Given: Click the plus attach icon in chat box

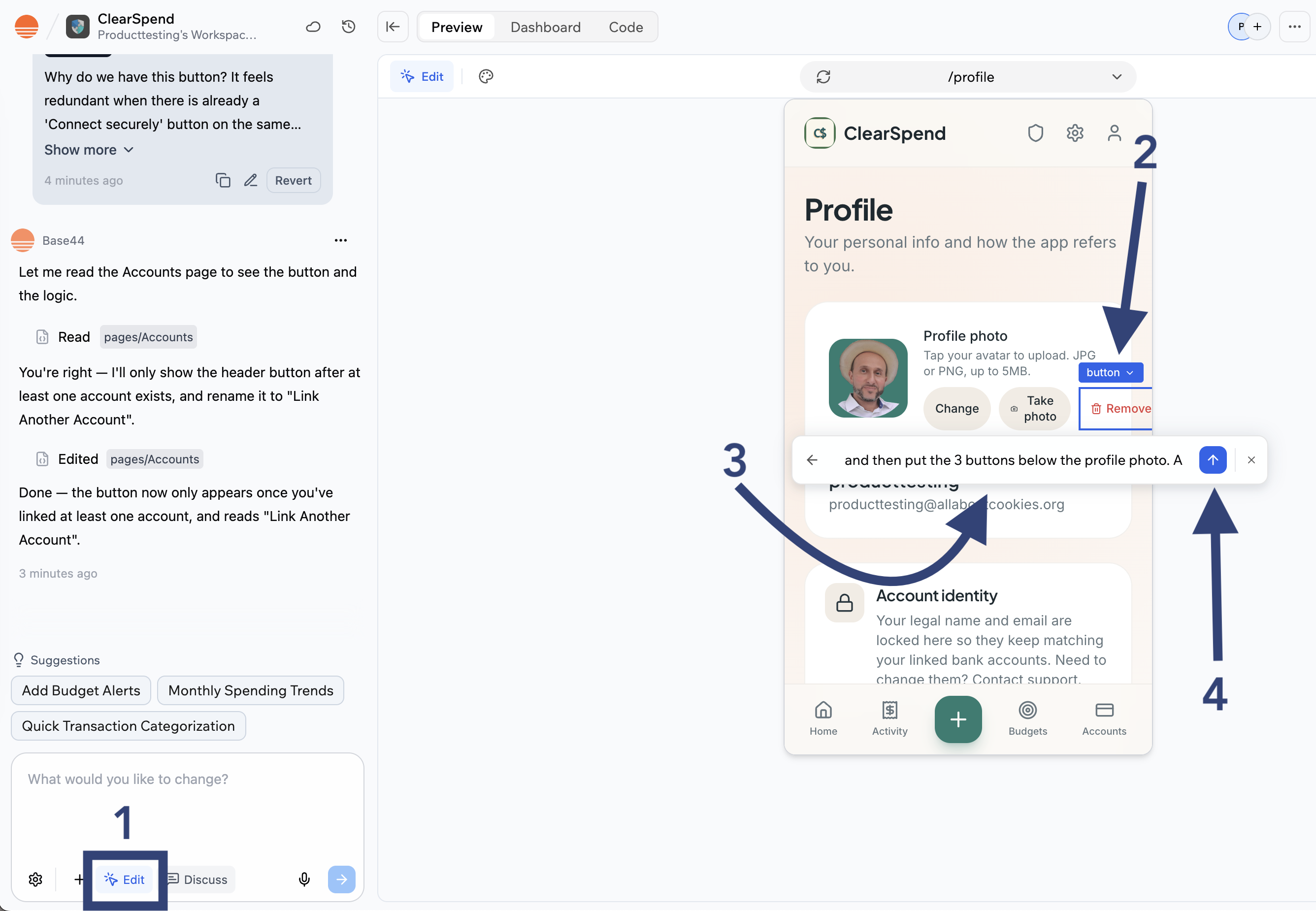Looking at the screenshot, I should click(x=78, y=879).
